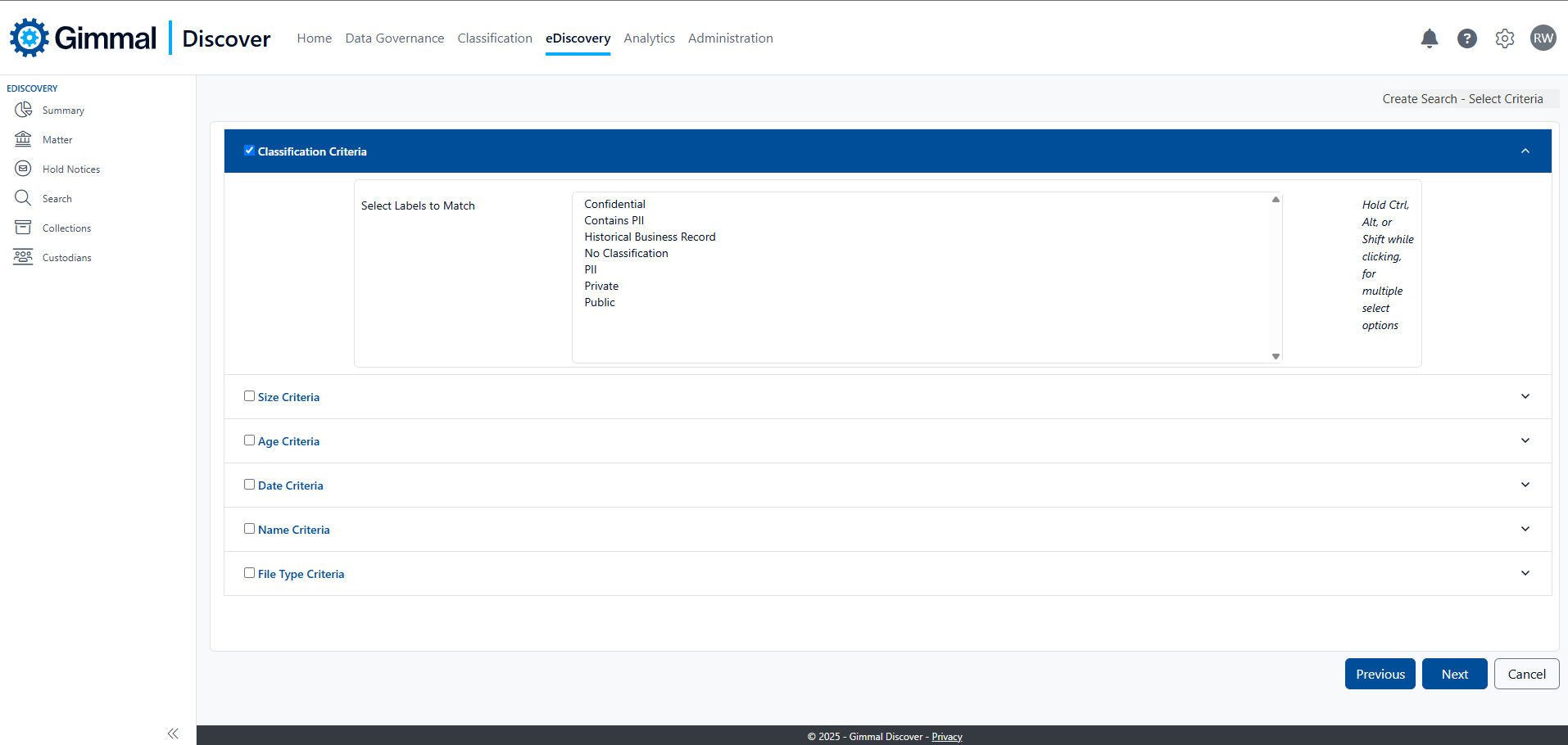Tick the File Type Criteria checkbox
1568x745 pixels.
click(249, 573)
